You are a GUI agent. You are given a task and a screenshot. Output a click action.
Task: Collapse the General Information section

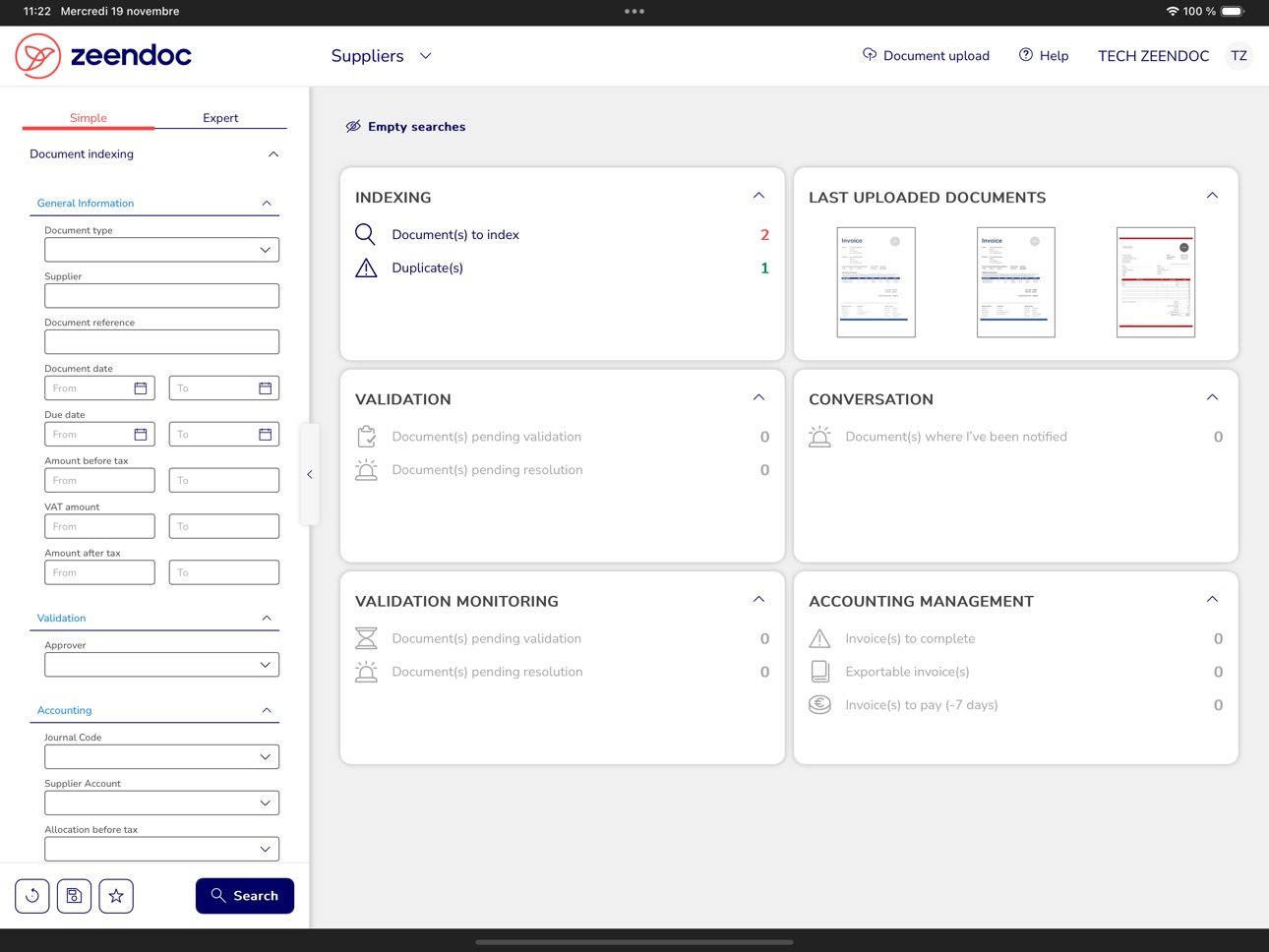267,204
